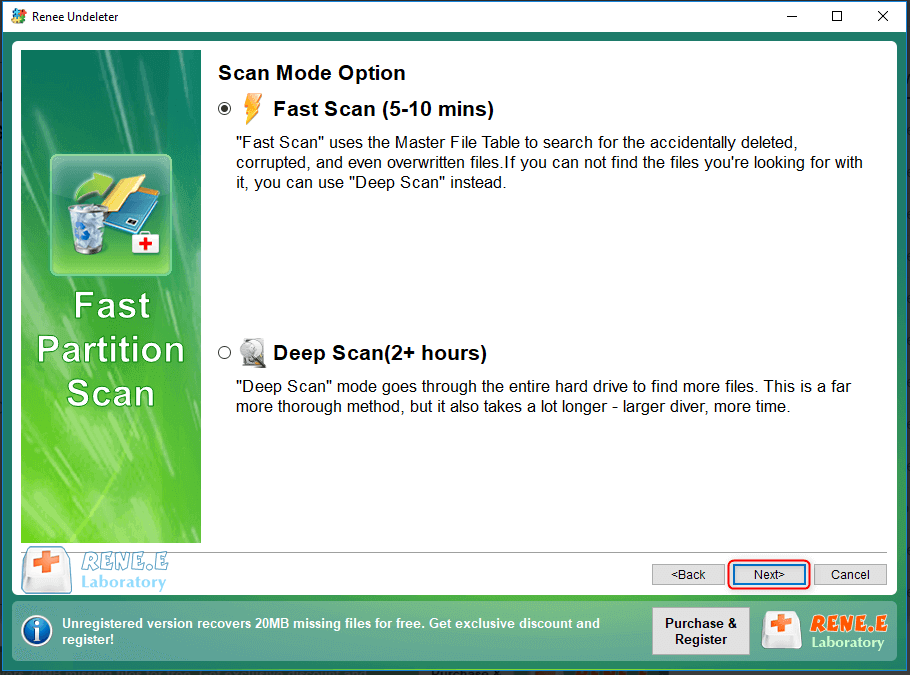
Task: Click the unregistered version discount message
Action: coord(330,631)
